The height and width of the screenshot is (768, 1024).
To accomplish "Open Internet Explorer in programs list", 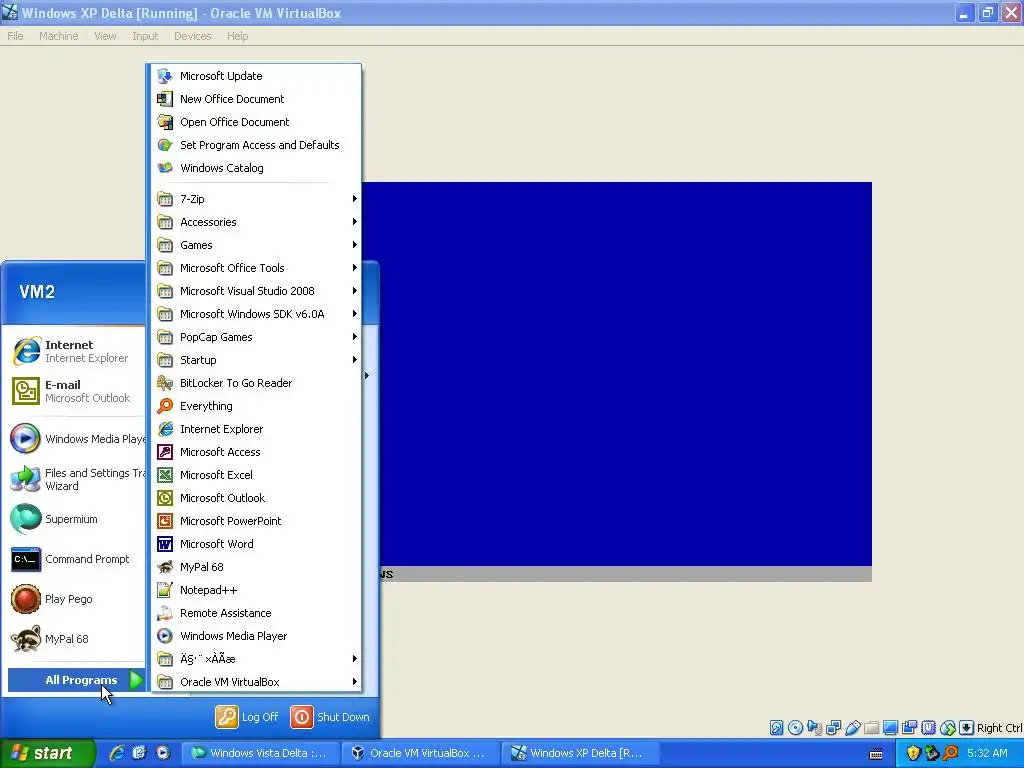I will 256,429.
